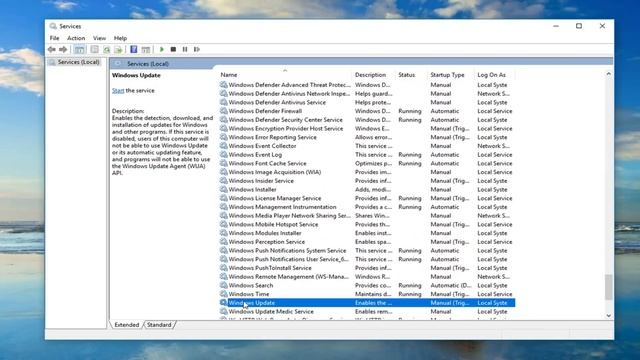
Task: Open the Help menu
Action: pos(120,38)
